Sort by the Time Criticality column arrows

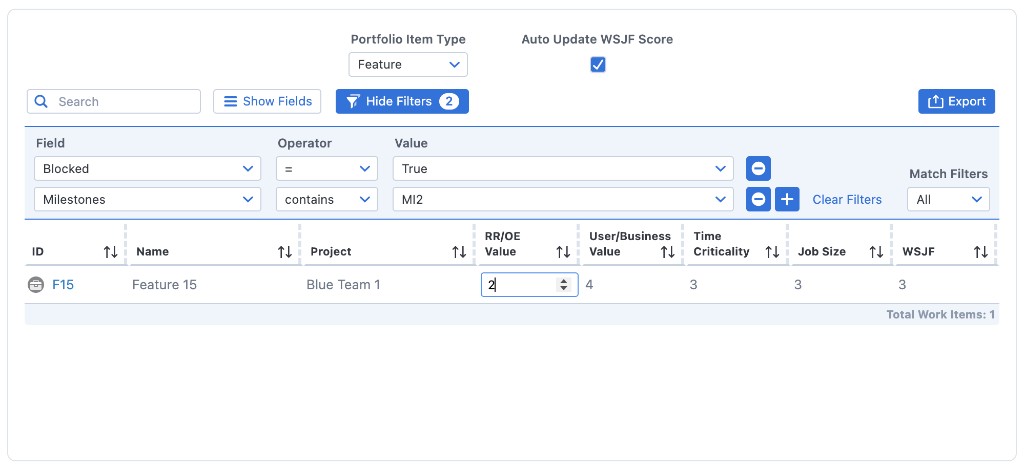click(x=772, y=252)
